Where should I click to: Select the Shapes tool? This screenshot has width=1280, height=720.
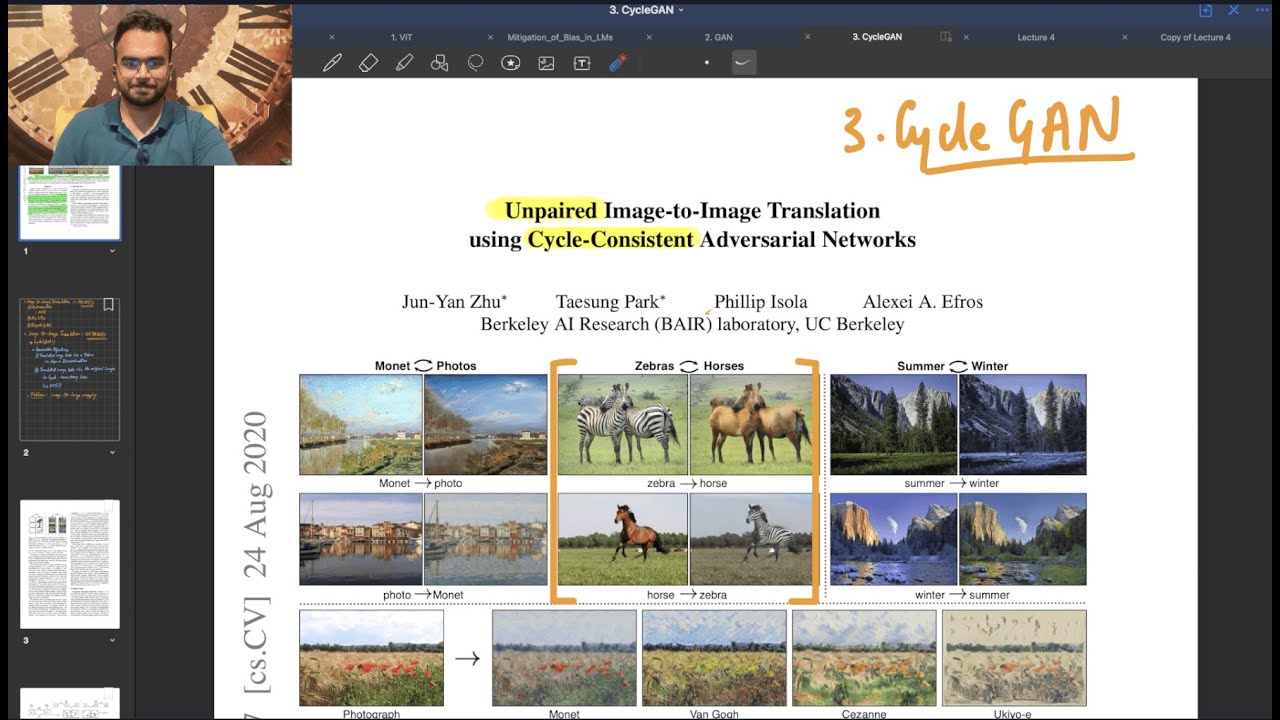coord(439,63)
